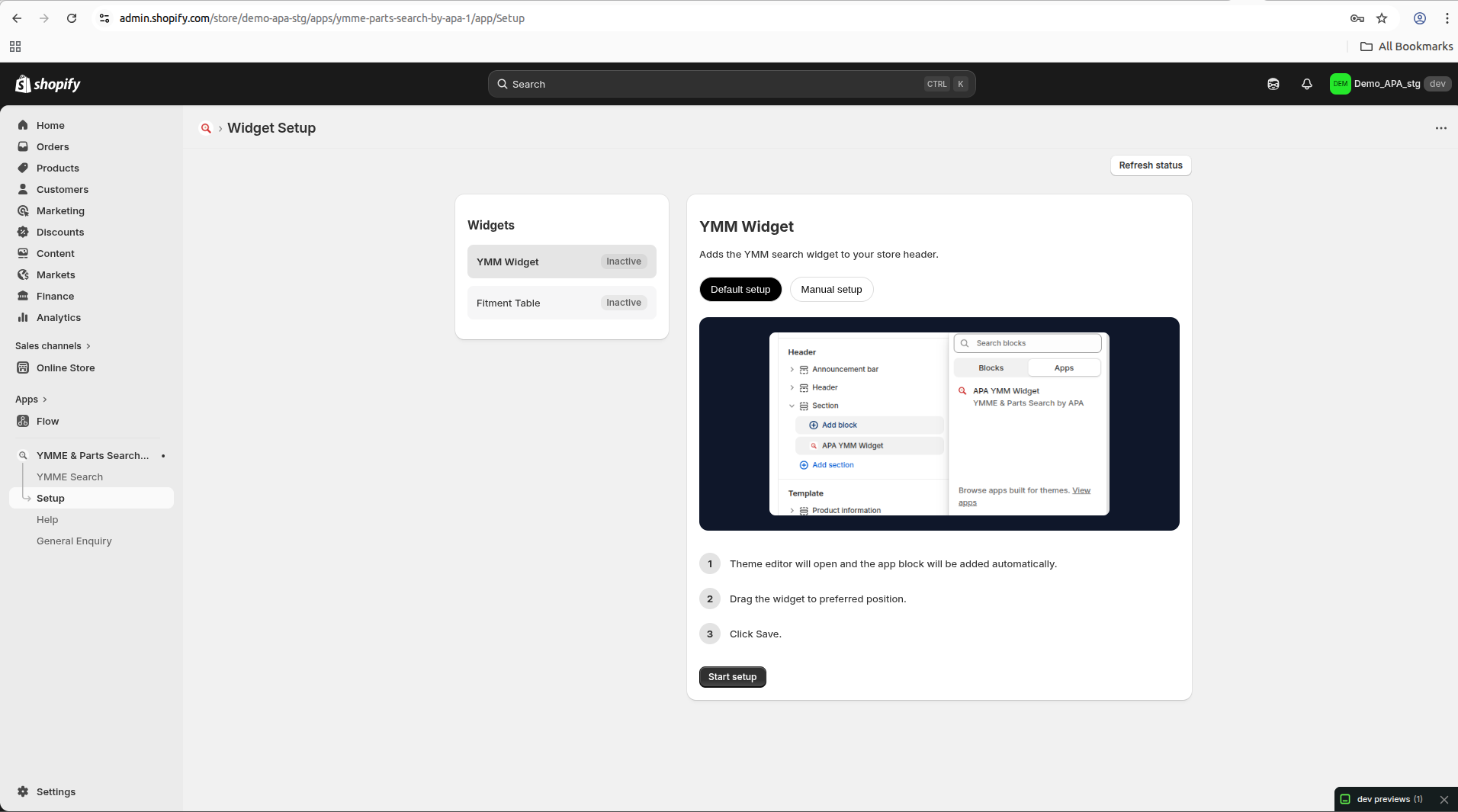1458x812 pixels.
Task: Click the Settings gear icon
Action: [23, 791]
